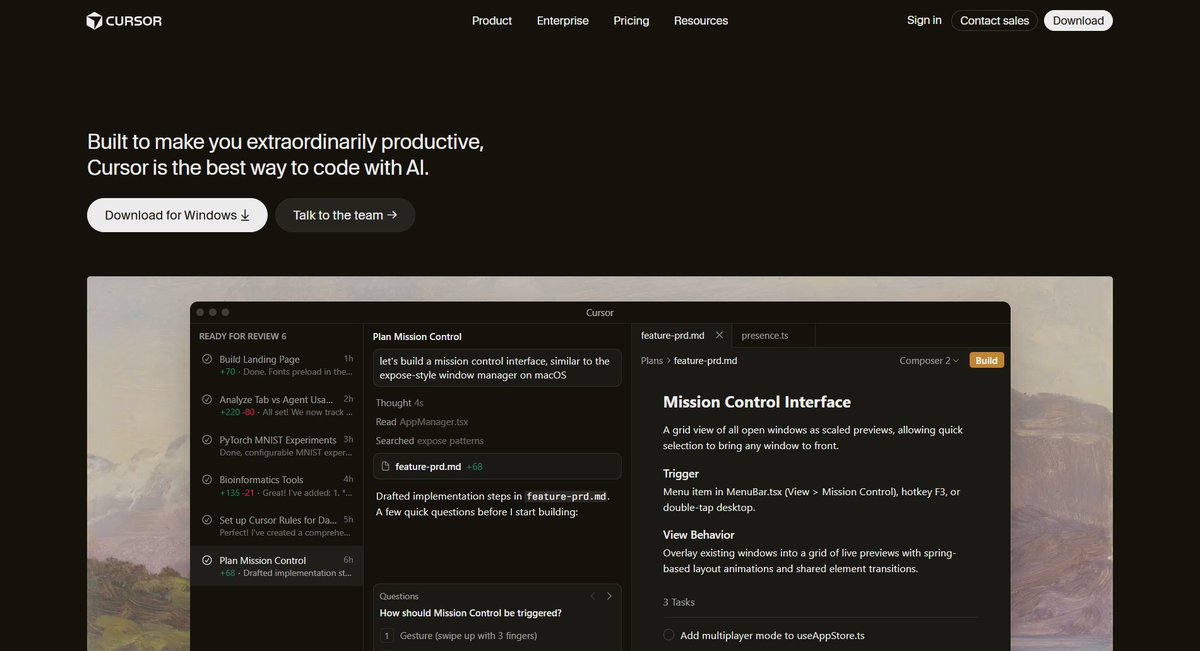
Task: Click Download for Windows button
Action: pos(177,215)
